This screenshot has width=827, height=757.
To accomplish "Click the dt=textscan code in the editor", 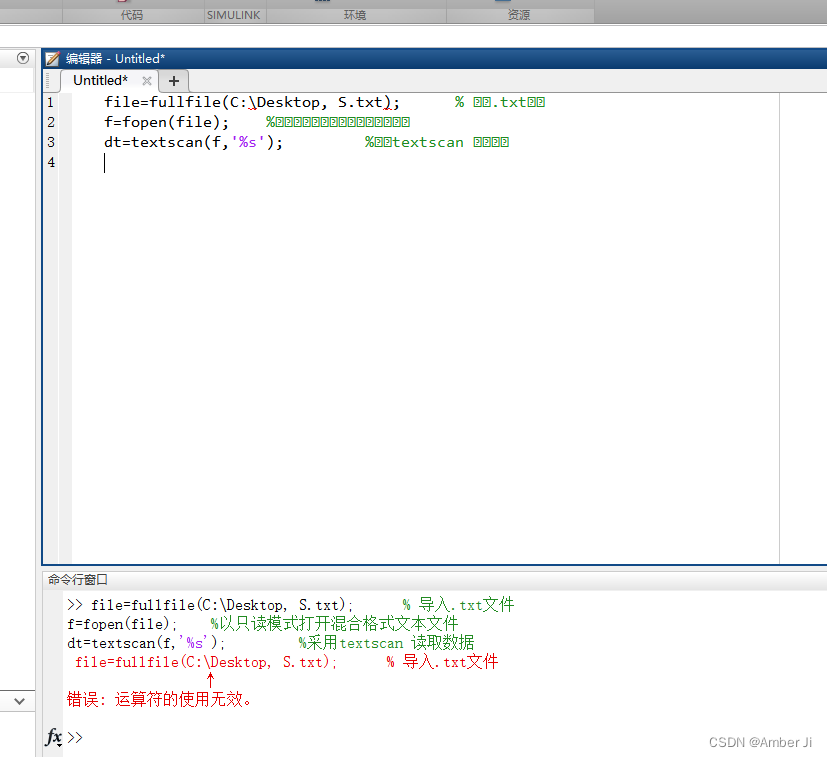I will 194,142.
